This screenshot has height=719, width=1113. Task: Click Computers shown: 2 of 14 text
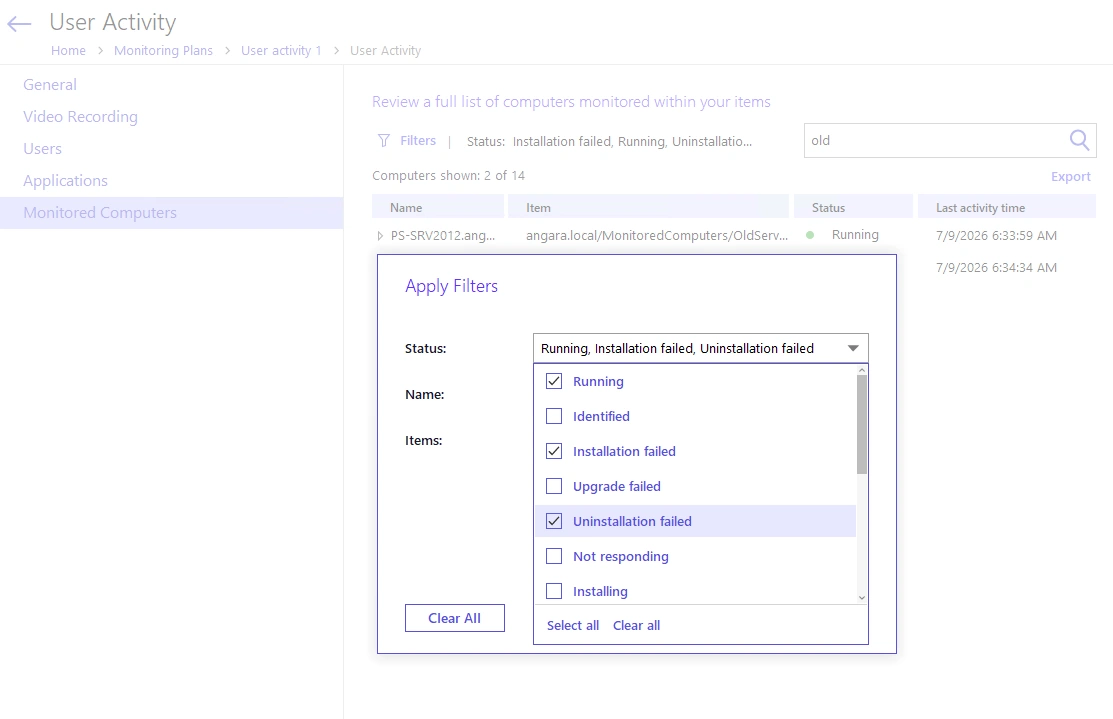[449, 175]
